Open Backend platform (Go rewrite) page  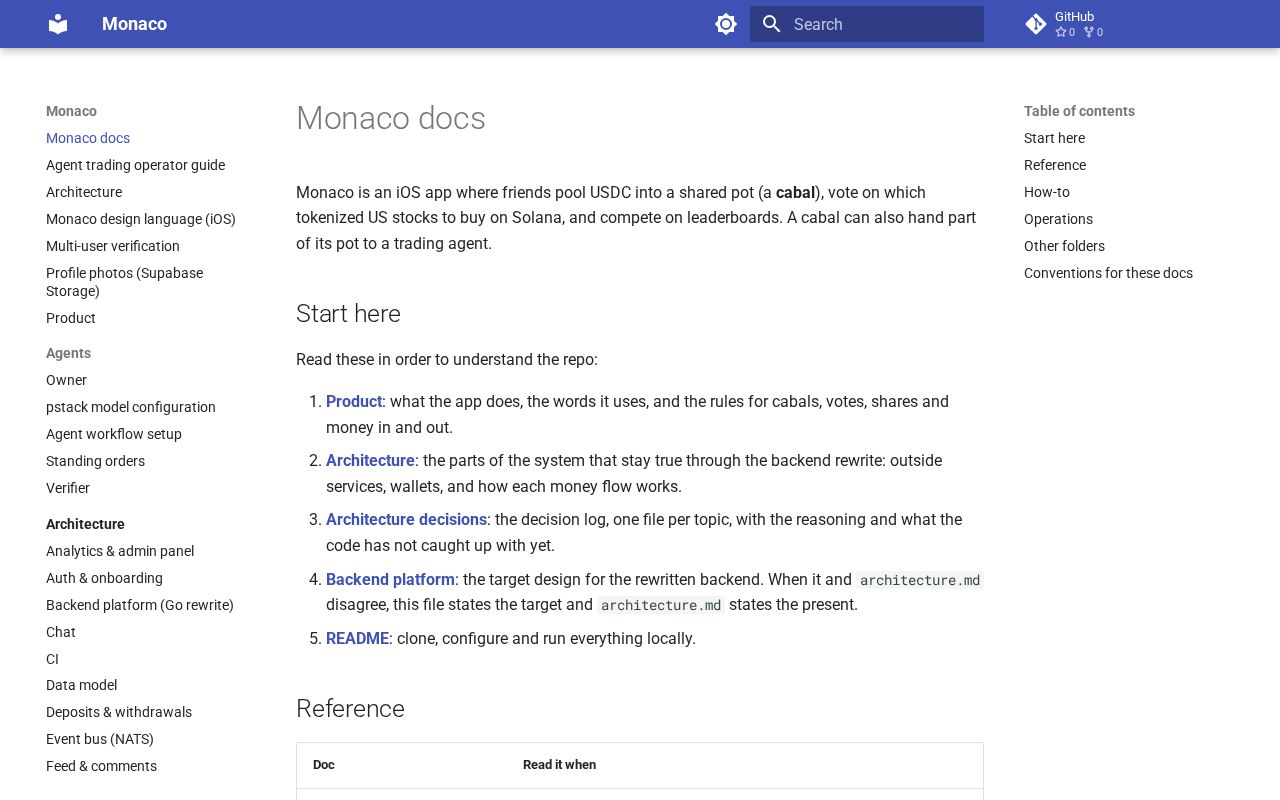[x=140, y=605]
